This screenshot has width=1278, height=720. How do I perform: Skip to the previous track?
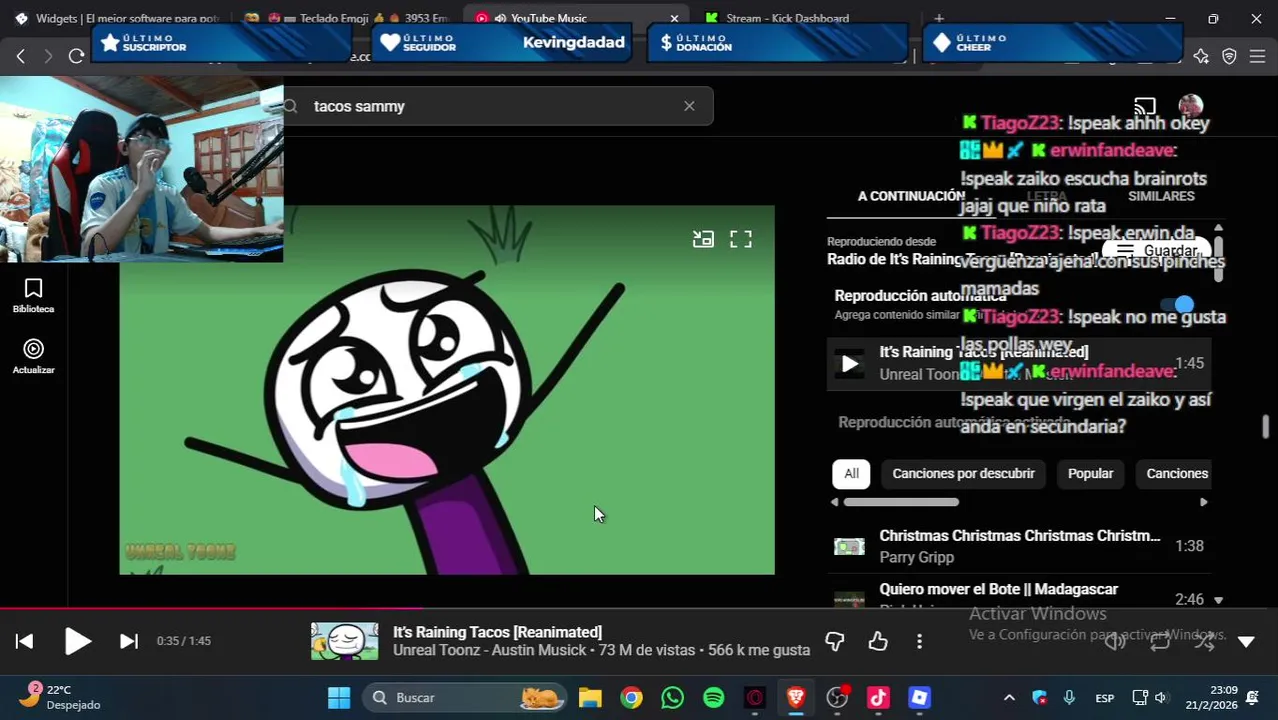tap(25, 641)
